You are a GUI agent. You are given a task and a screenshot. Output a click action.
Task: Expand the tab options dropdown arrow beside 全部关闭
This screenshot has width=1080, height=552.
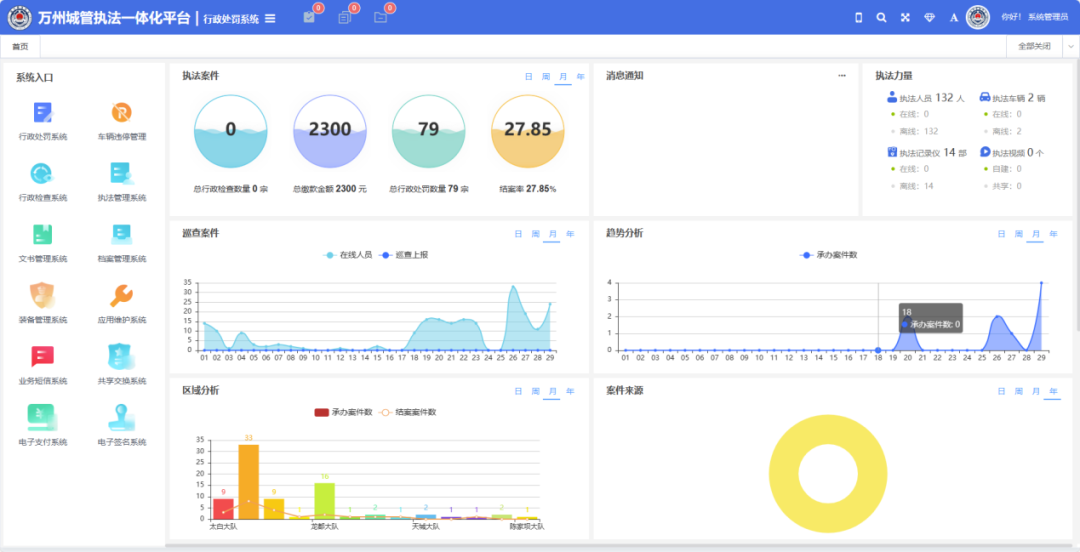coord(1069,46)
